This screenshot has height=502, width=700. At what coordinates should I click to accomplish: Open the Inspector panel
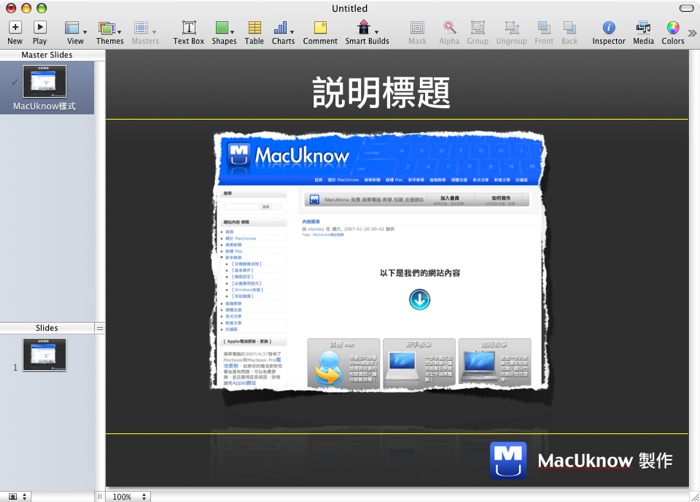(x=608, y=33)
